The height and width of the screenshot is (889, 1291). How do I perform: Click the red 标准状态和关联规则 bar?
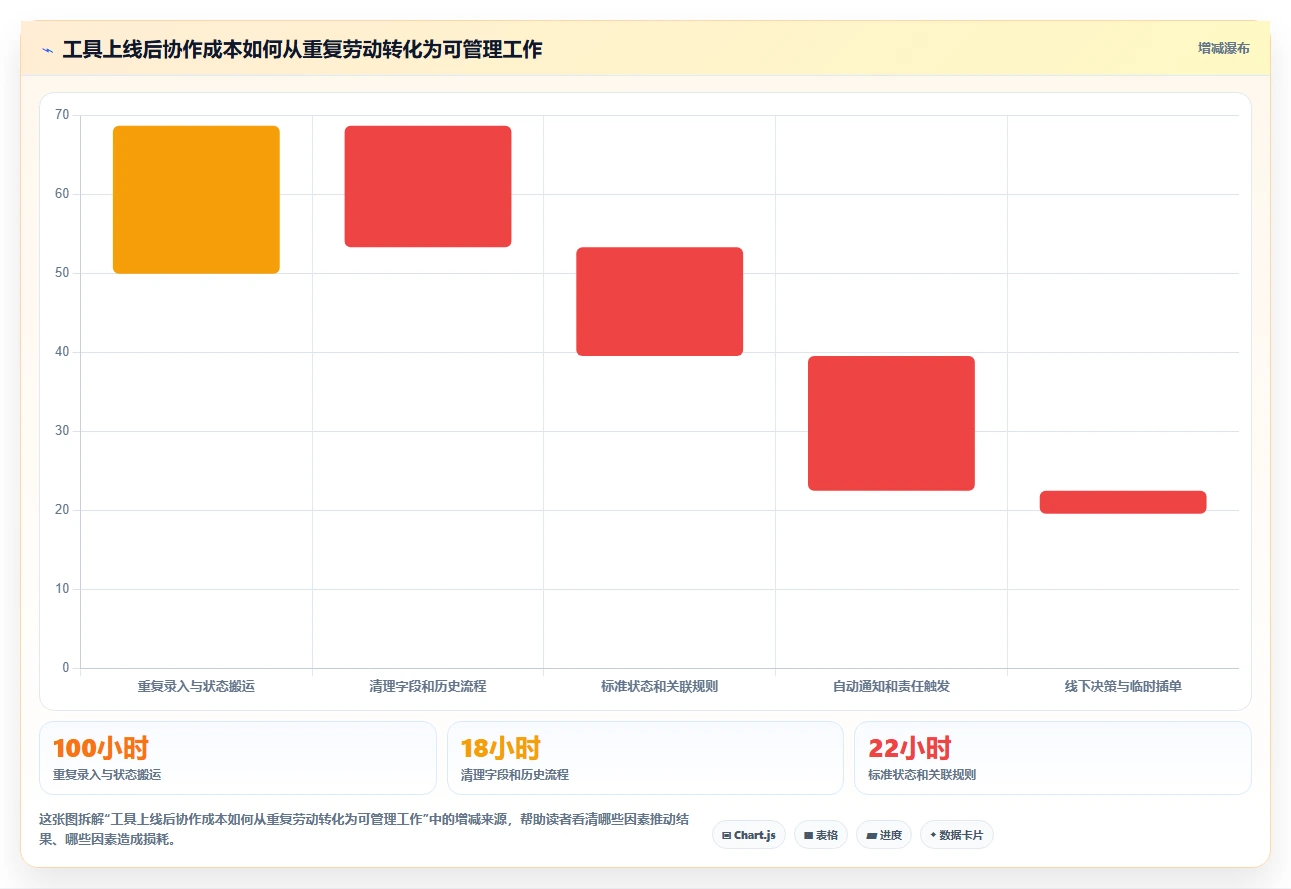point(659,301)
